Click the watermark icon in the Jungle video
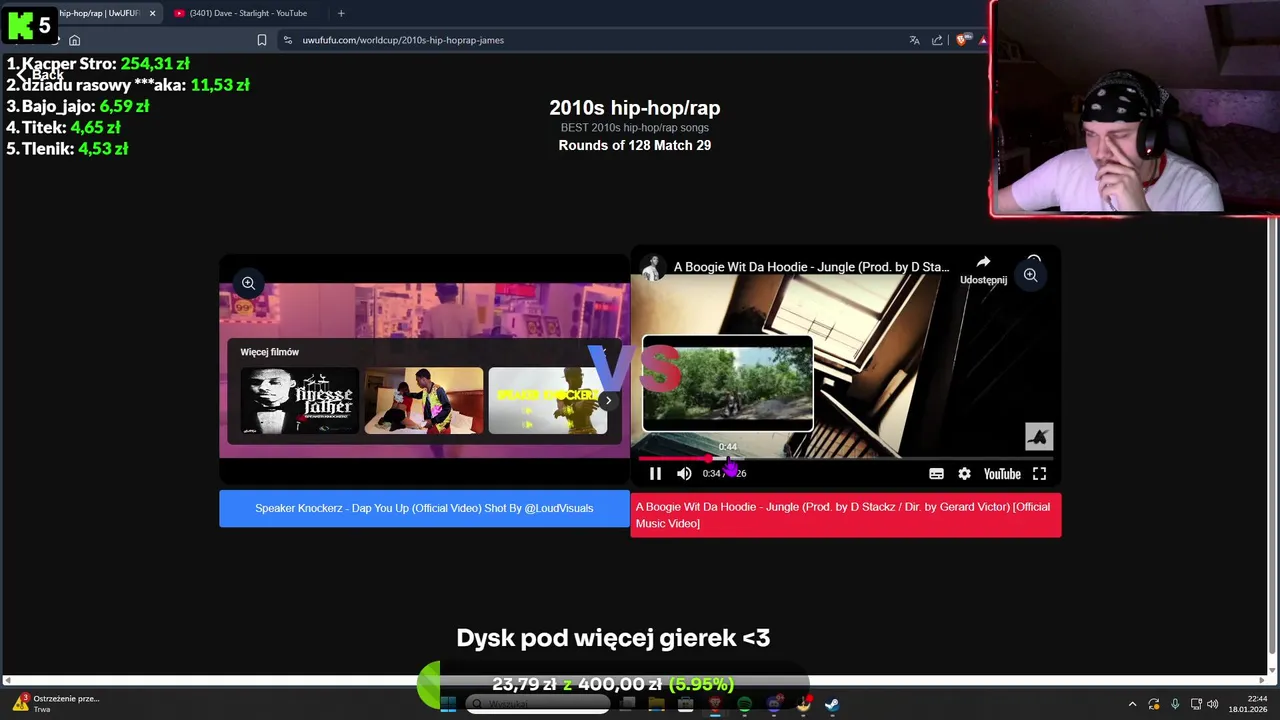 pyautogui.click(x=1039, y=436)
